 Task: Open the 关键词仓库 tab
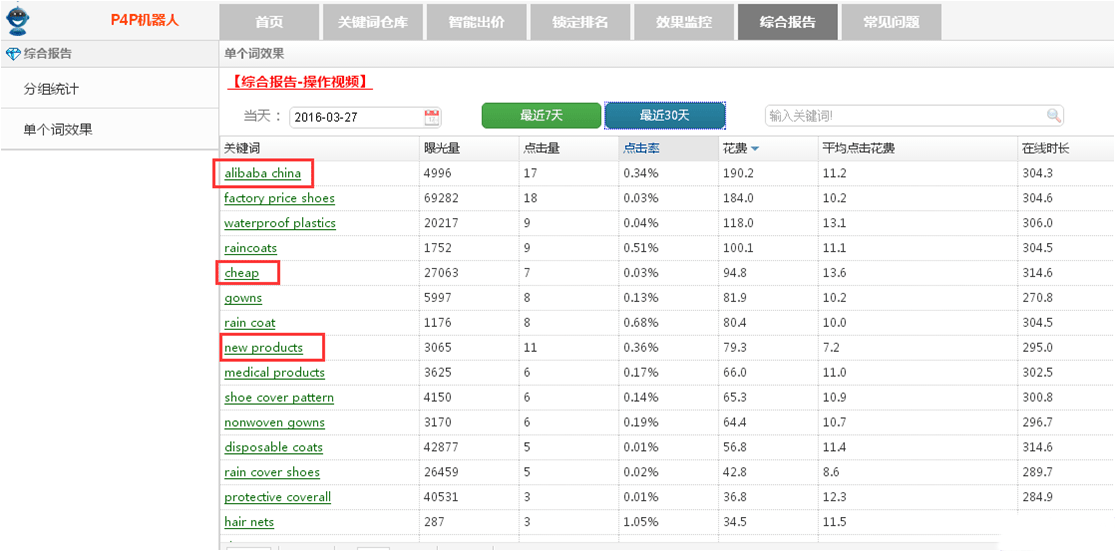[x=373, y=21]
